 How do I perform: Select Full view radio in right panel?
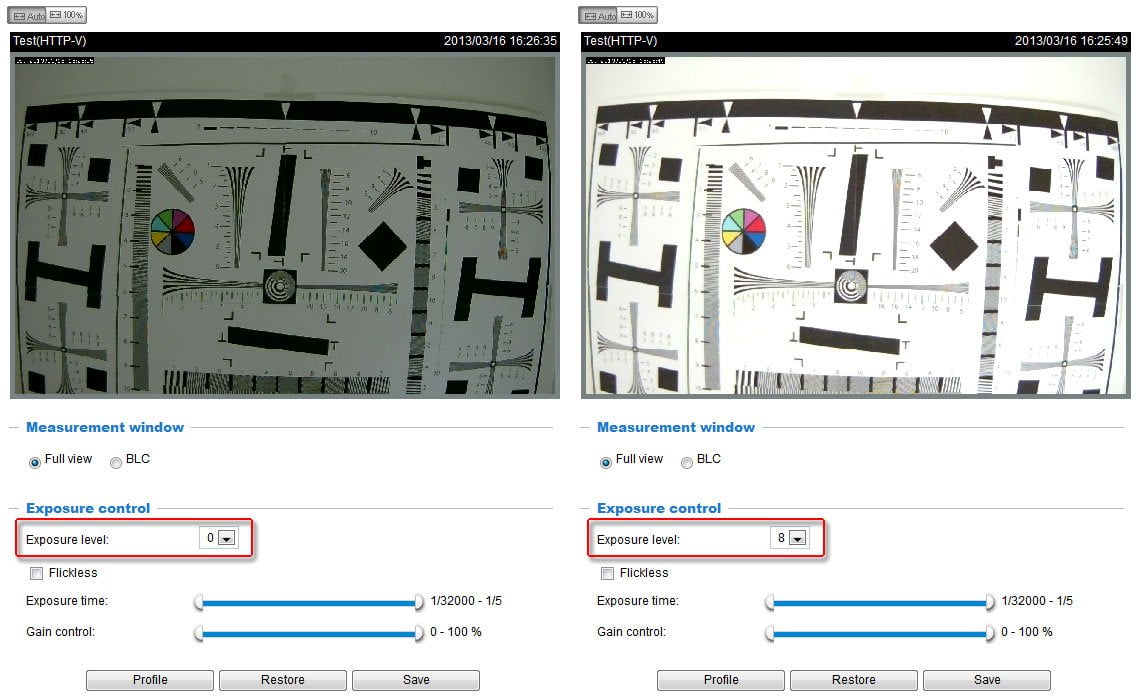tap(606, 463)
